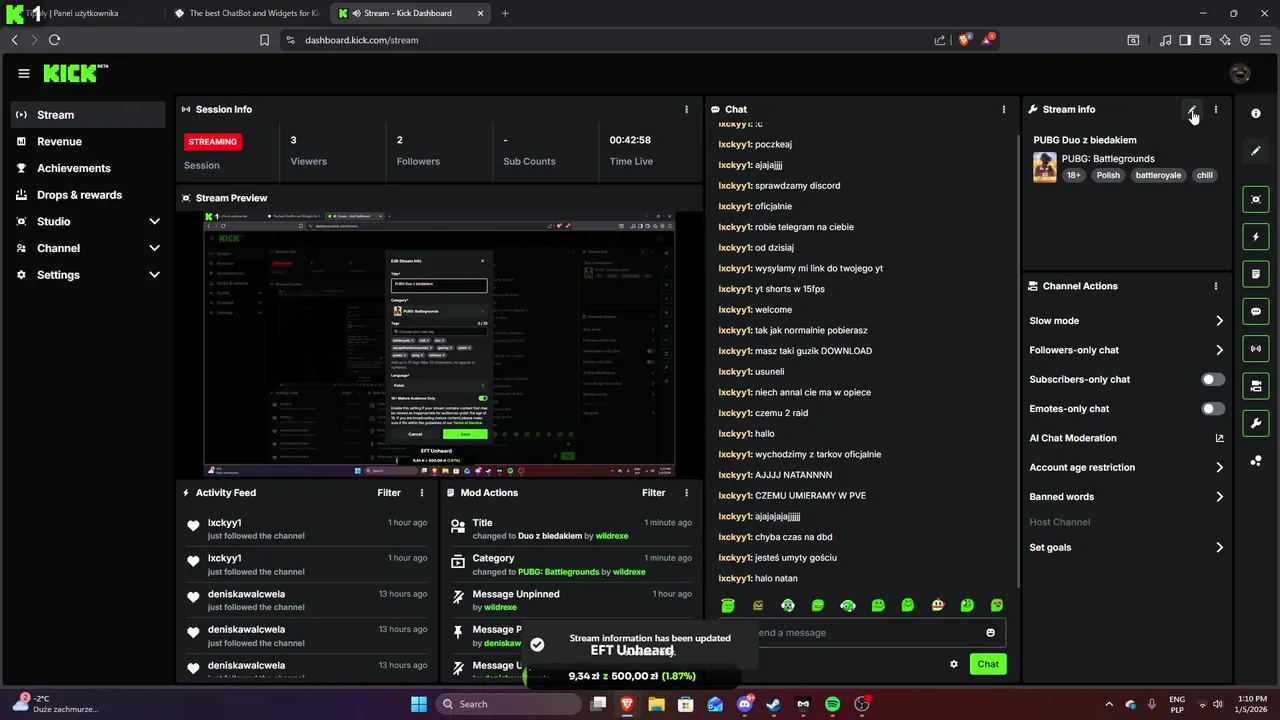Click the info icon in right sidebar

pos(1256,114)
